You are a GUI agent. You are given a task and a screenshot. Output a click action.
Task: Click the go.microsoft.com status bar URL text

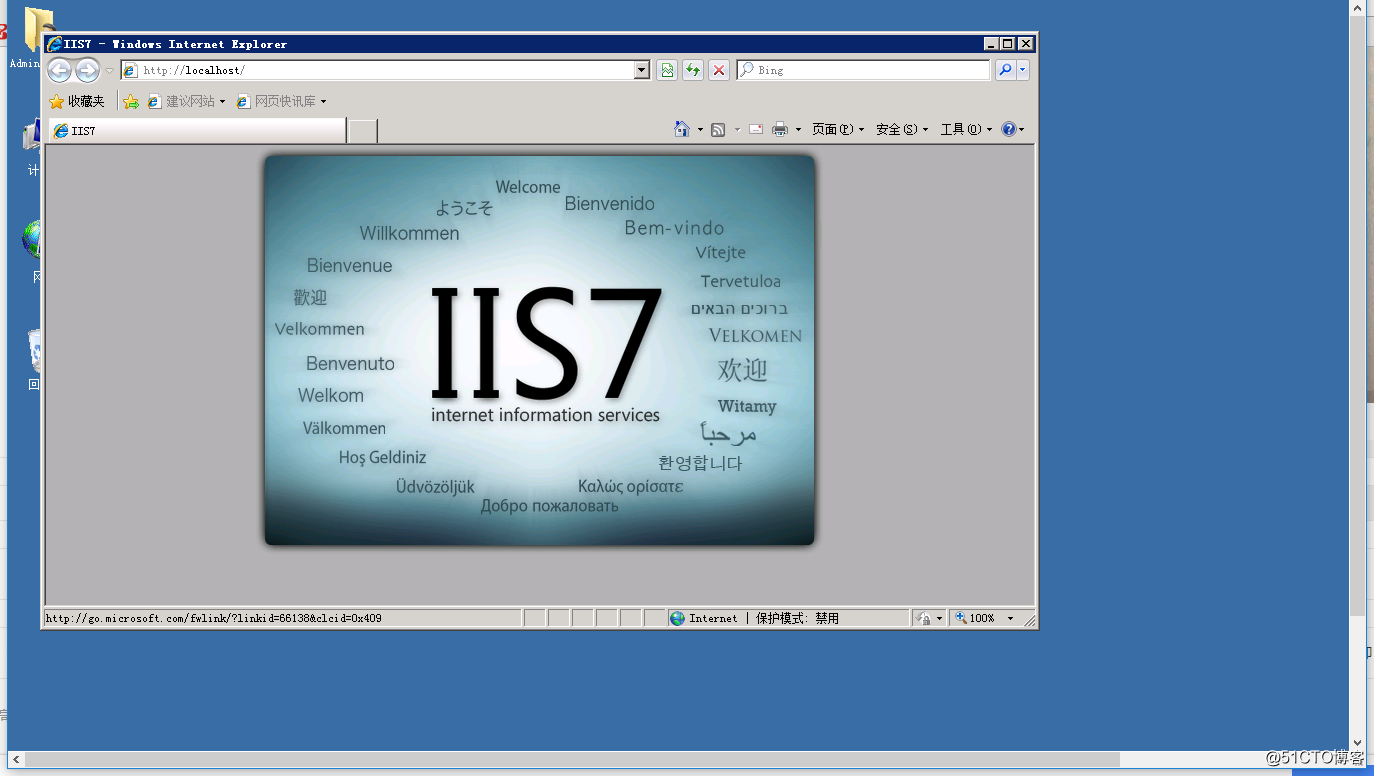click(x=214, y=618)
